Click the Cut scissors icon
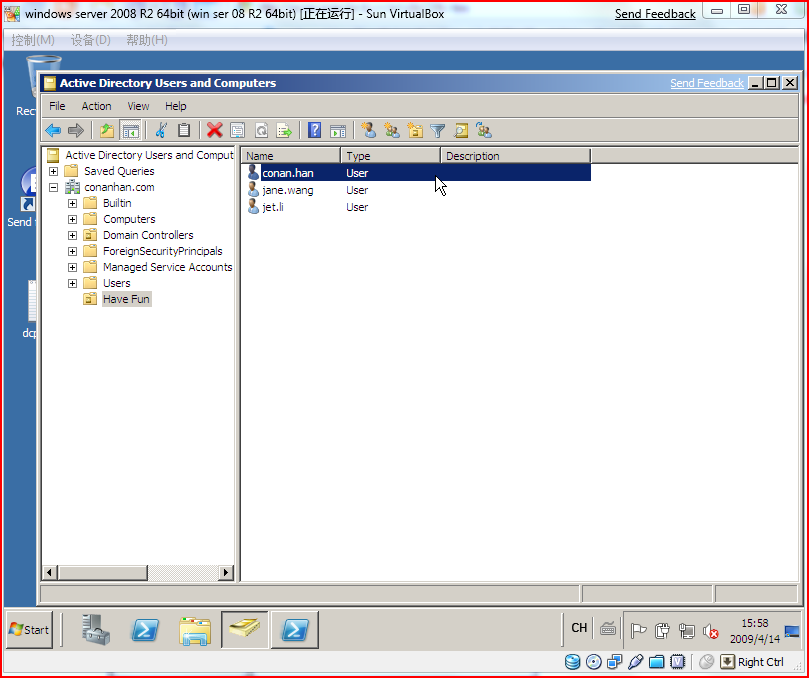The height and width of the screenshot is (678, 809). pyautogui.click(x=161, y=131)
